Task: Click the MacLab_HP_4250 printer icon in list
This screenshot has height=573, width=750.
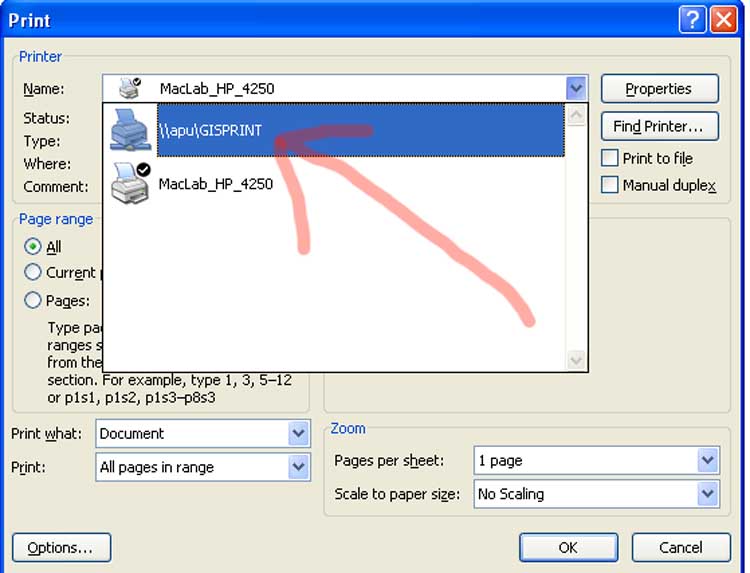Action: point(131,183)
